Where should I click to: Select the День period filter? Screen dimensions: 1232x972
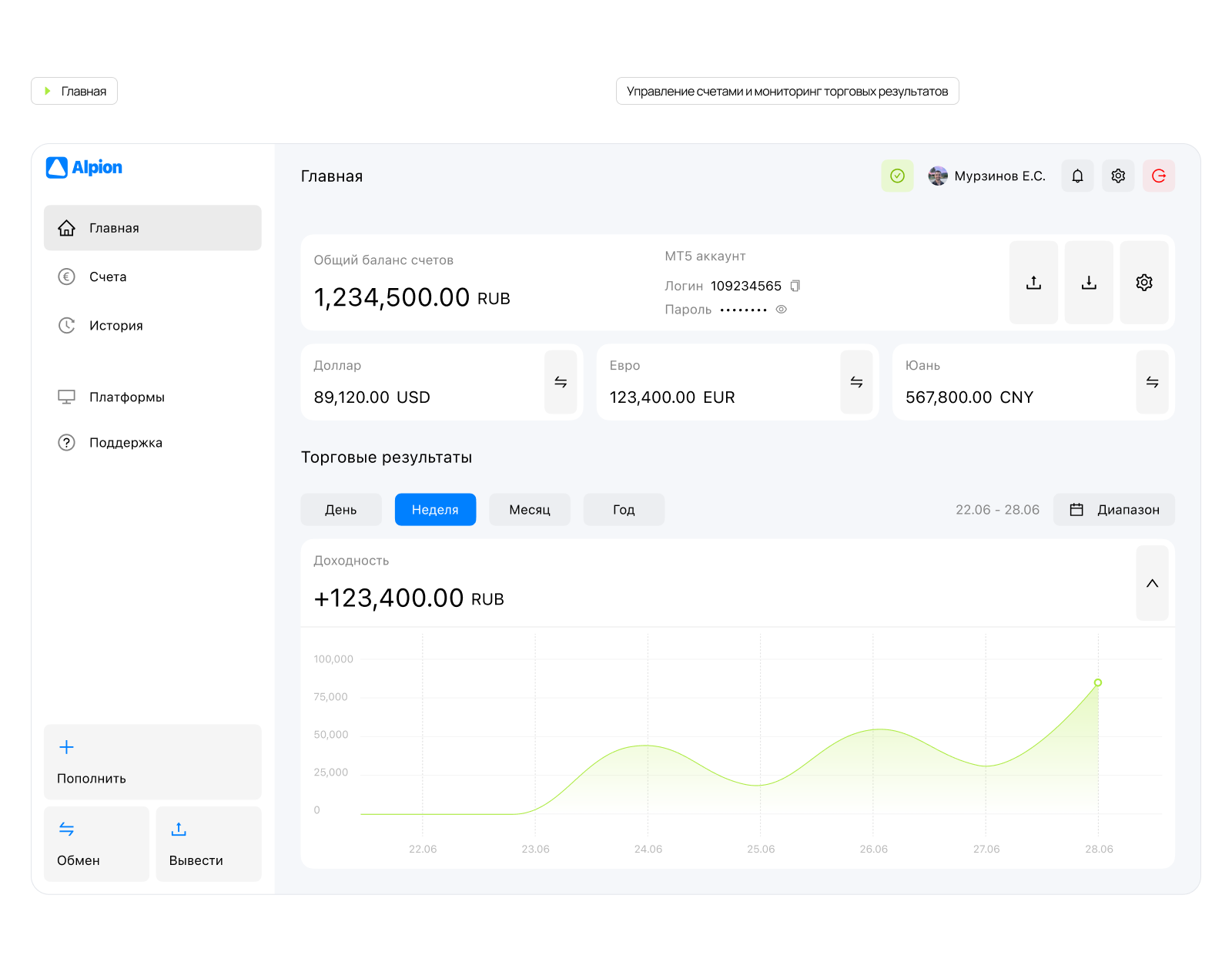point(341,510)
